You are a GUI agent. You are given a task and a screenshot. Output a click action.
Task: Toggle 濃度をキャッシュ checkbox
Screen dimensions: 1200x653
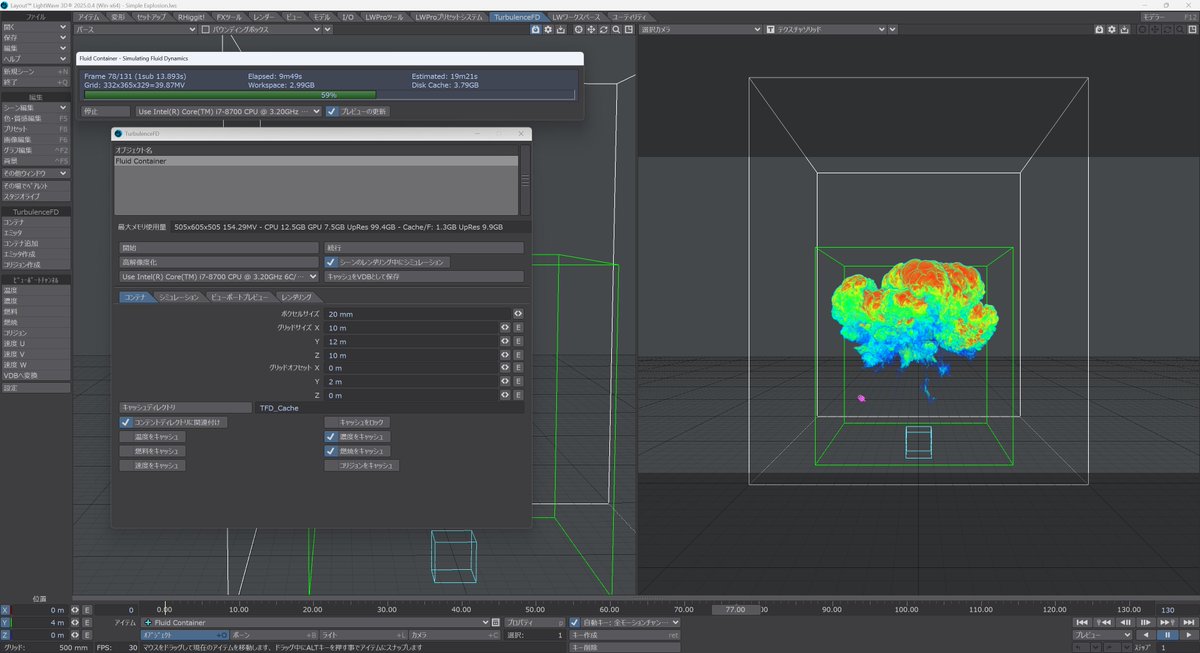click(331, 437)
